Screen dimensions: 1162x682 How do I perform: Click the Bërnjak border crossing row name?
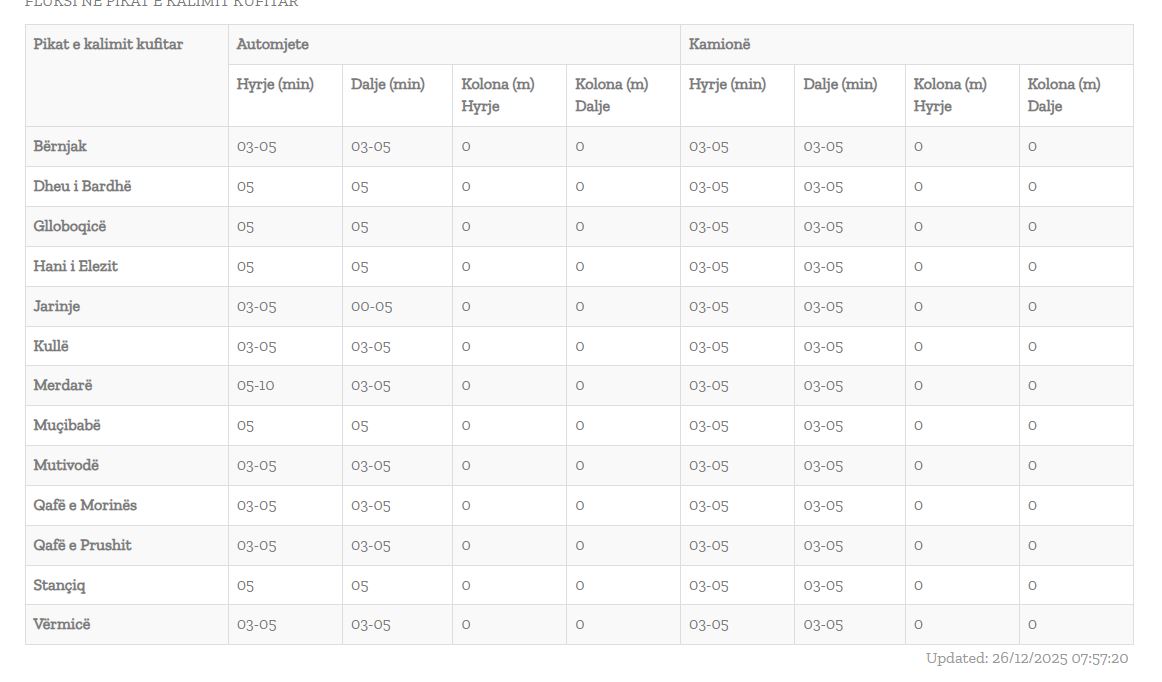(x=60, y=146)
